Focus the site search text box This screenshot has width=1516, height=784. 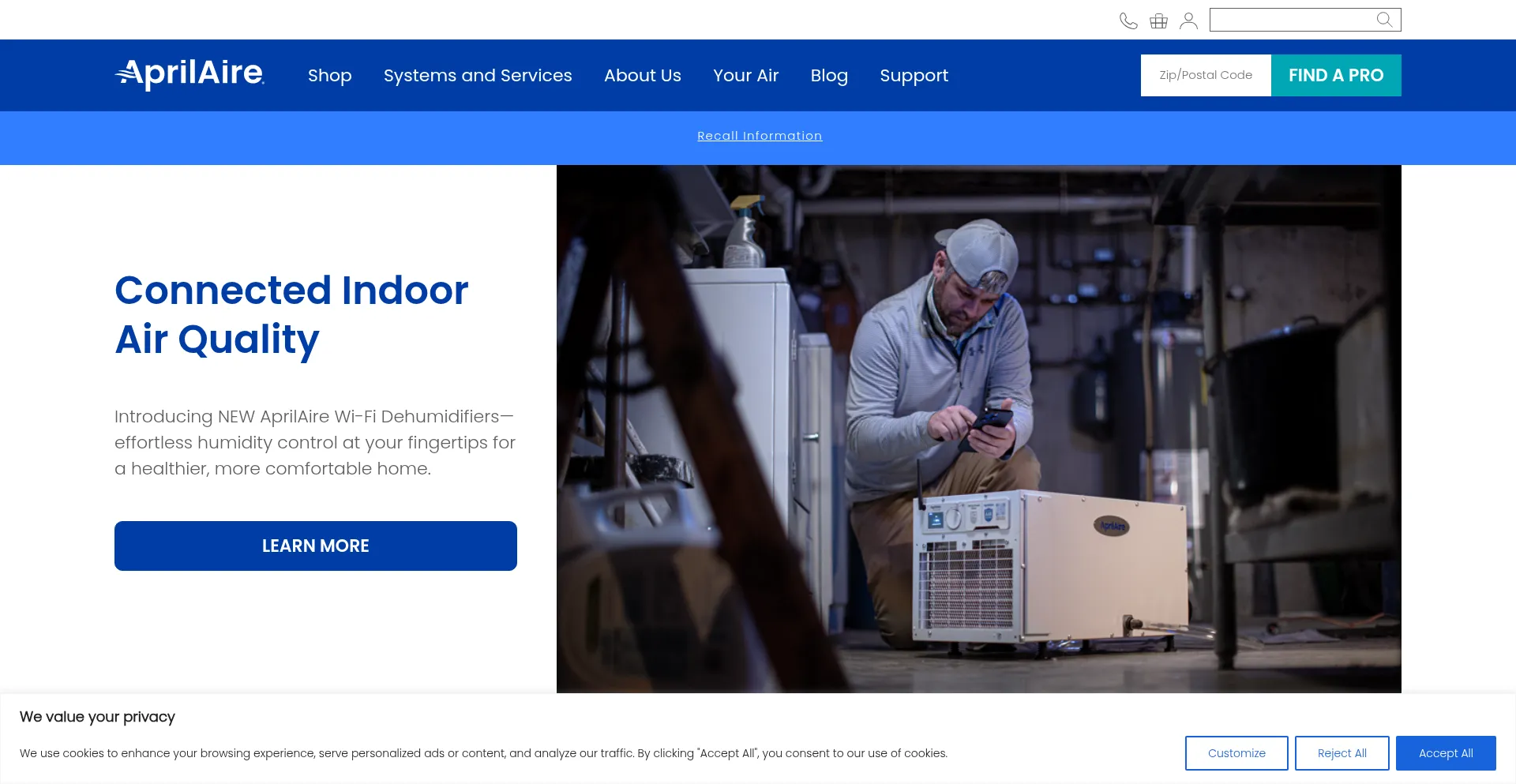click(1292, 20)
